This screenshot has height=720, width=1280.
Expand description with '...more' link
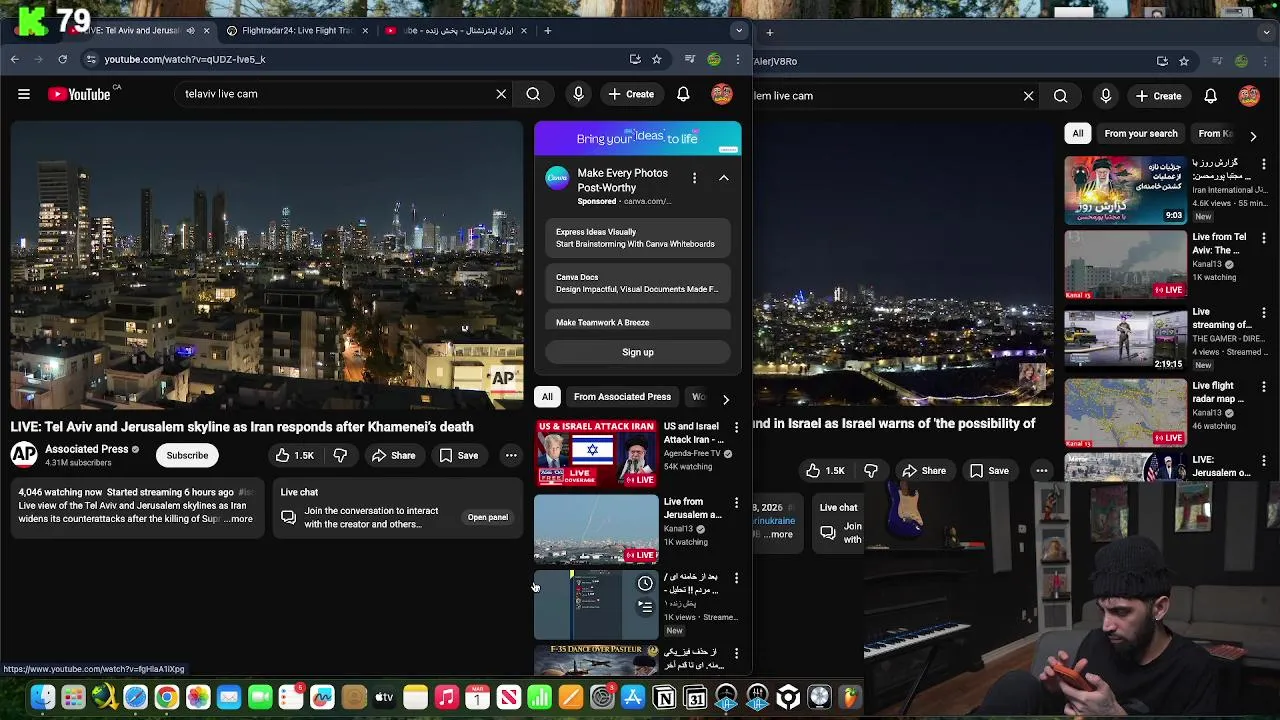(x=238, y=519)
